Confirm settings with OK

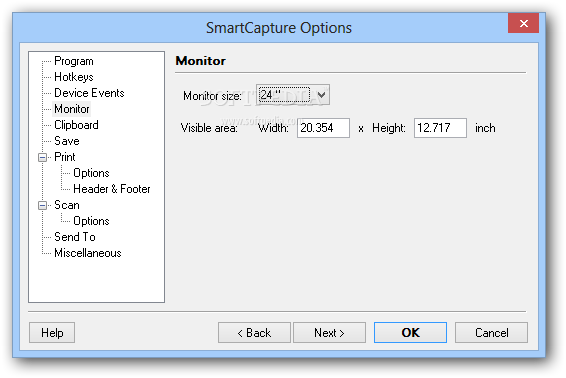(410, 333)
